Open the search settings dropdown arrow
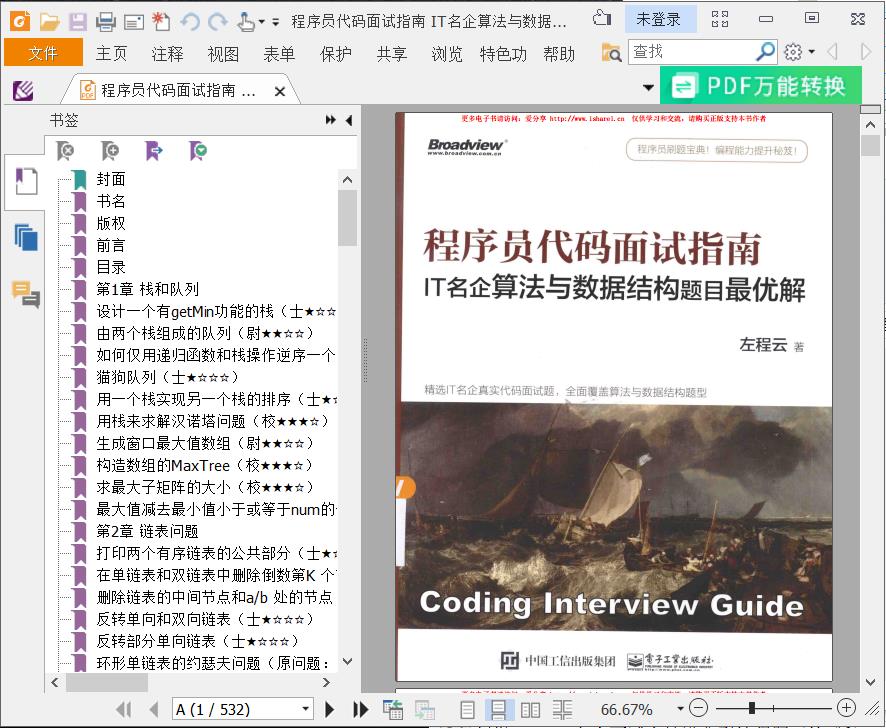 pos(812,52)
